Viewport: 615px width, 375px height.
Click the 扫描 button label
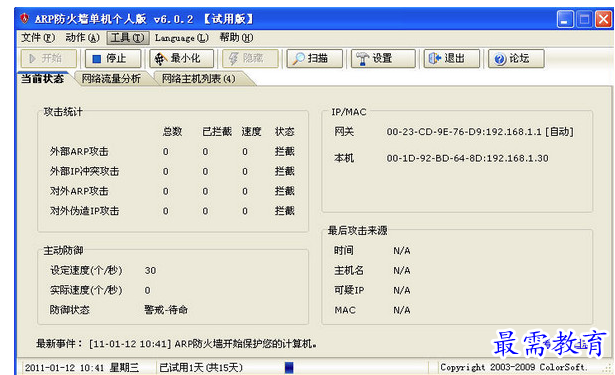pos(318,58)
